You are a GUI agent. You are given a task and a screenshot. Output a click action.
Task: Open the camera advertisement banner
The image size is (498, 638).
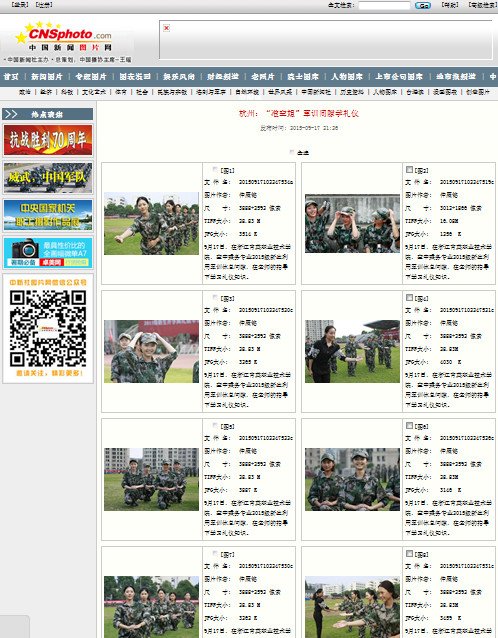[48, 253]
